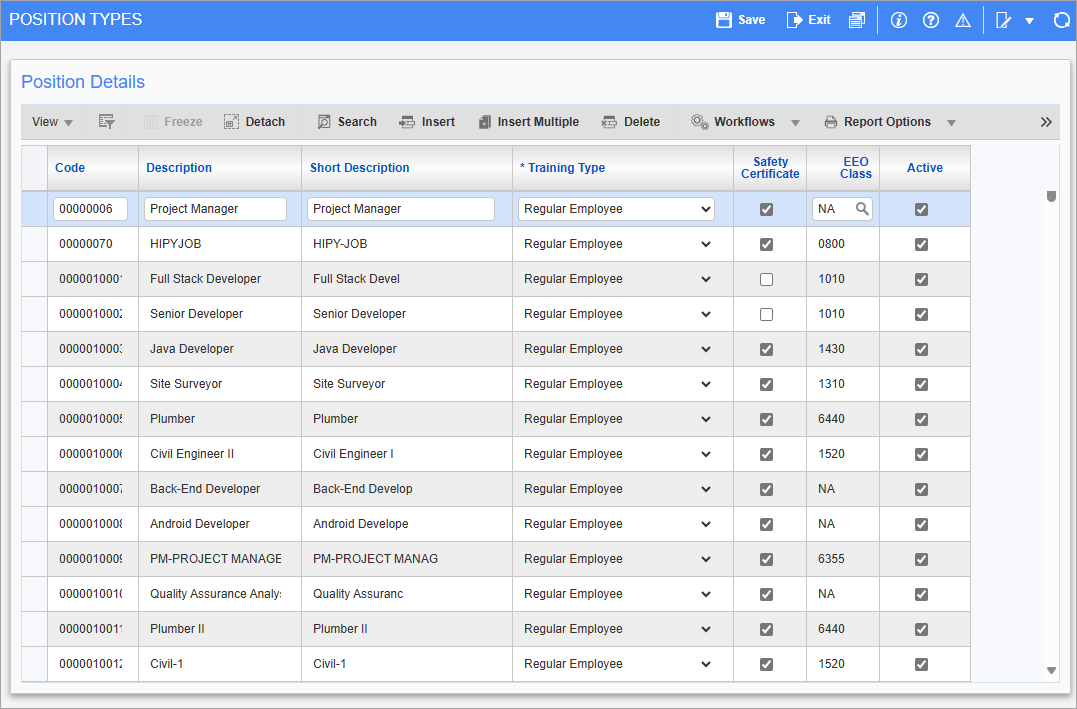Click Quality Assuranc short description cell
This screenshot has width=1077, height=709.
coord(407,594)
